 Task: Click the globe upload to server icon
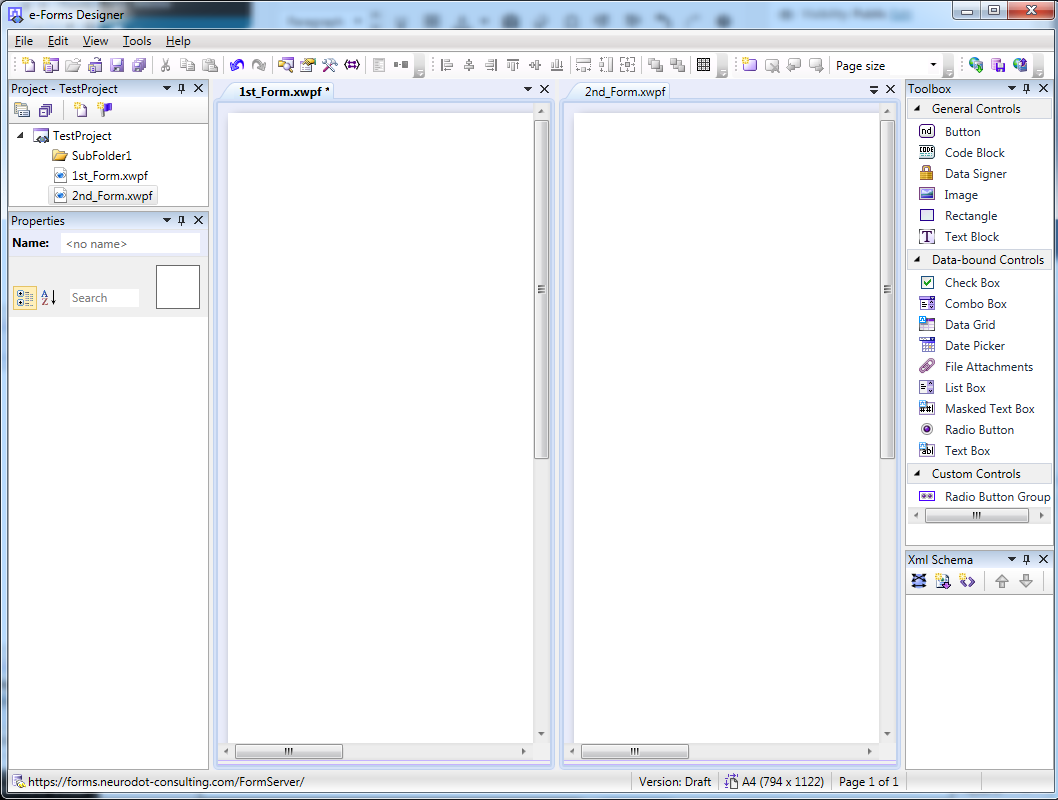1020,65
